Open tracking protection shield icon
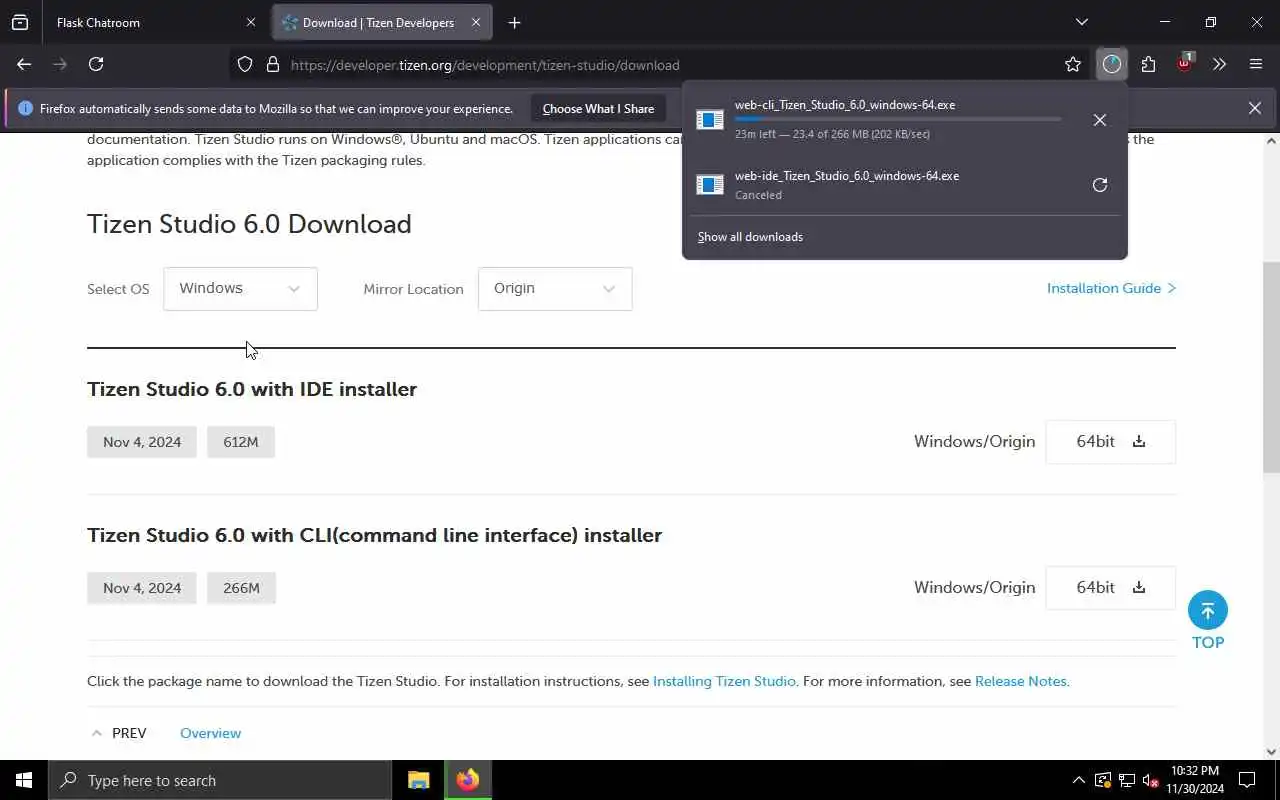The image size is (1280, 800). [245, 65]
